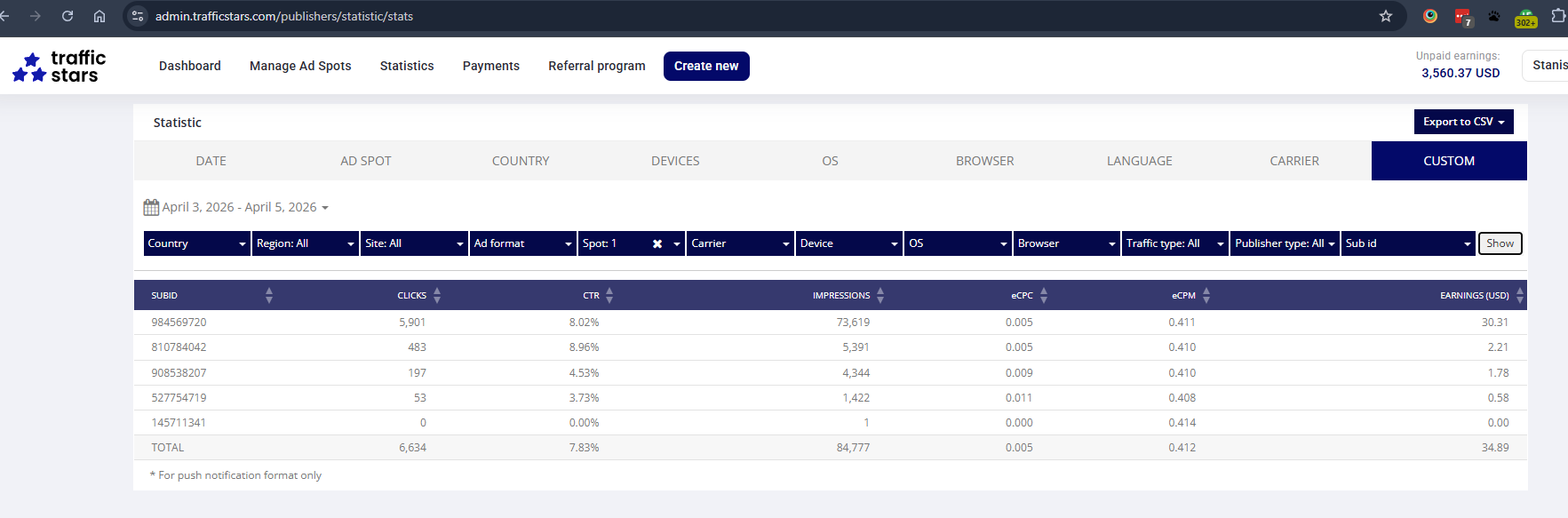Open the Export to CSV dropdown
The height and width of the screenshot is (518, 1568).
coord(1463,122)
